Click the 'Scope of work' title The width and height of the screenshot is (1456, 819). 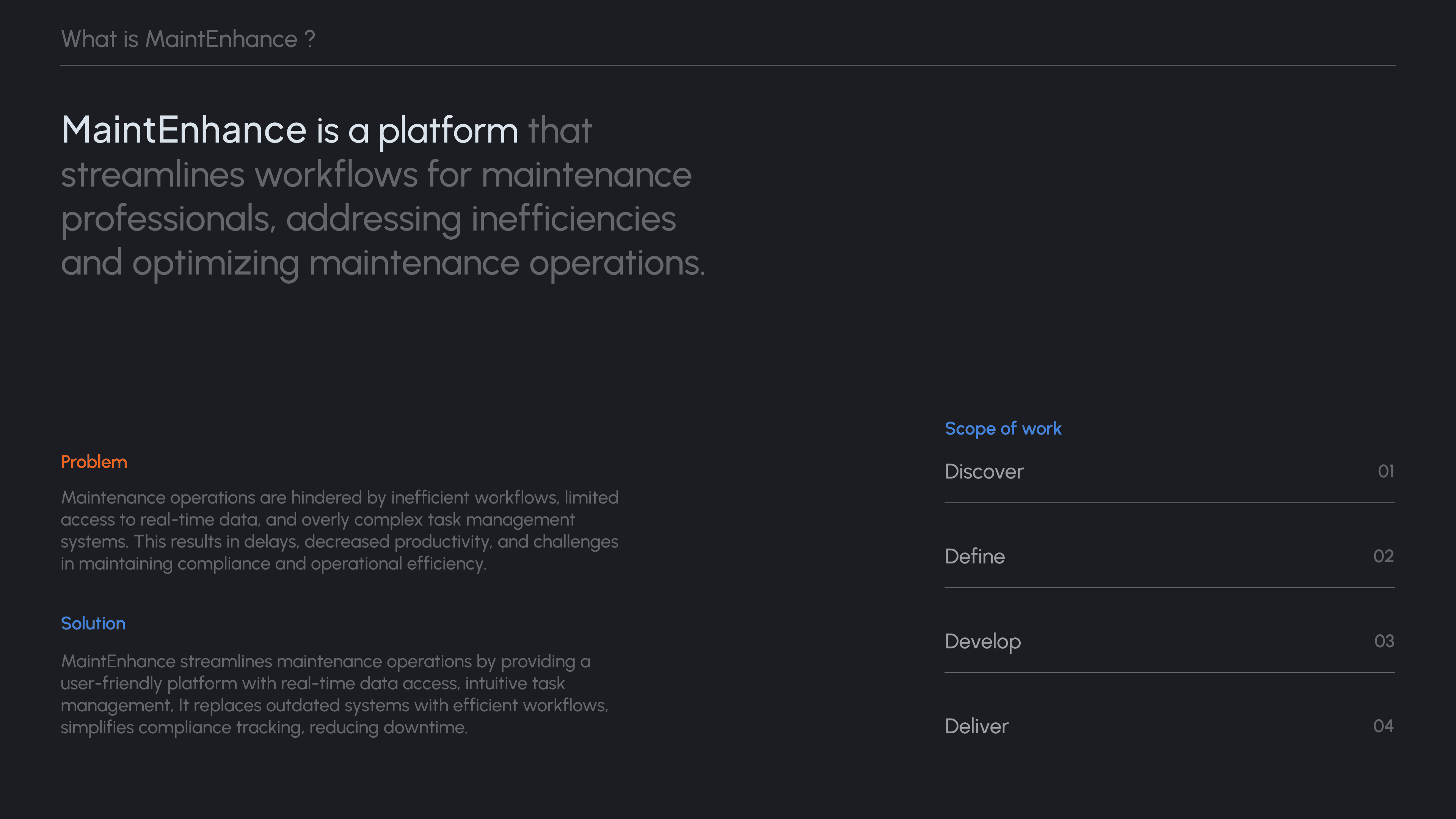1003,428
